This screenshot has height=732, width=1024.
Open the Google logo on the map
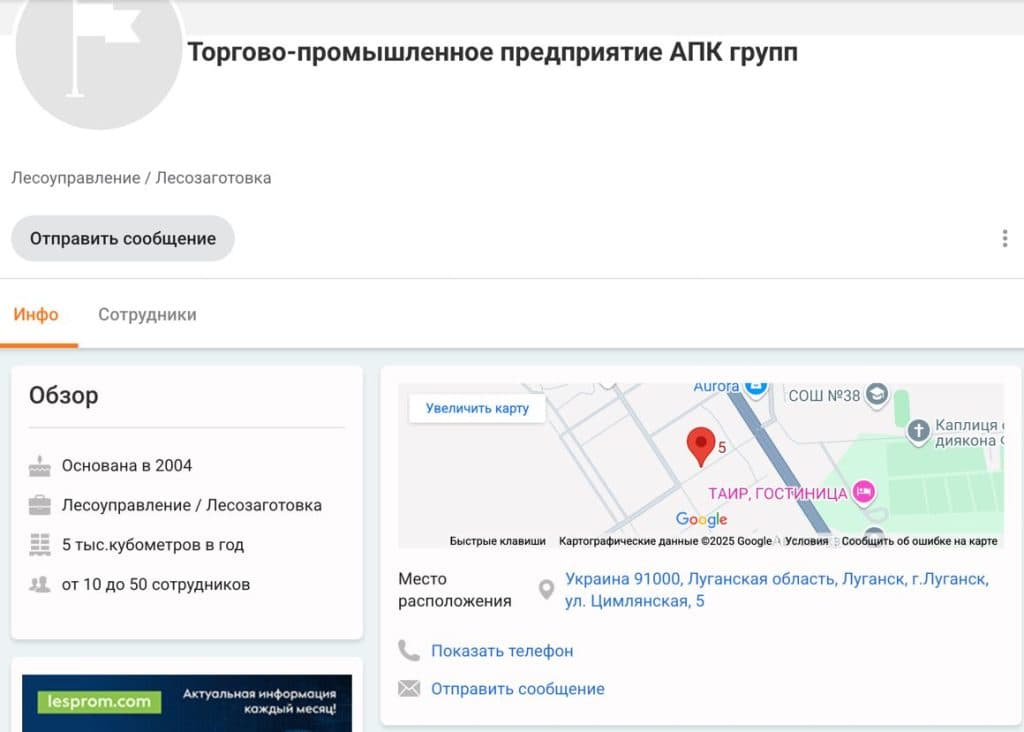pyautogui.click(x=701, y=519)
